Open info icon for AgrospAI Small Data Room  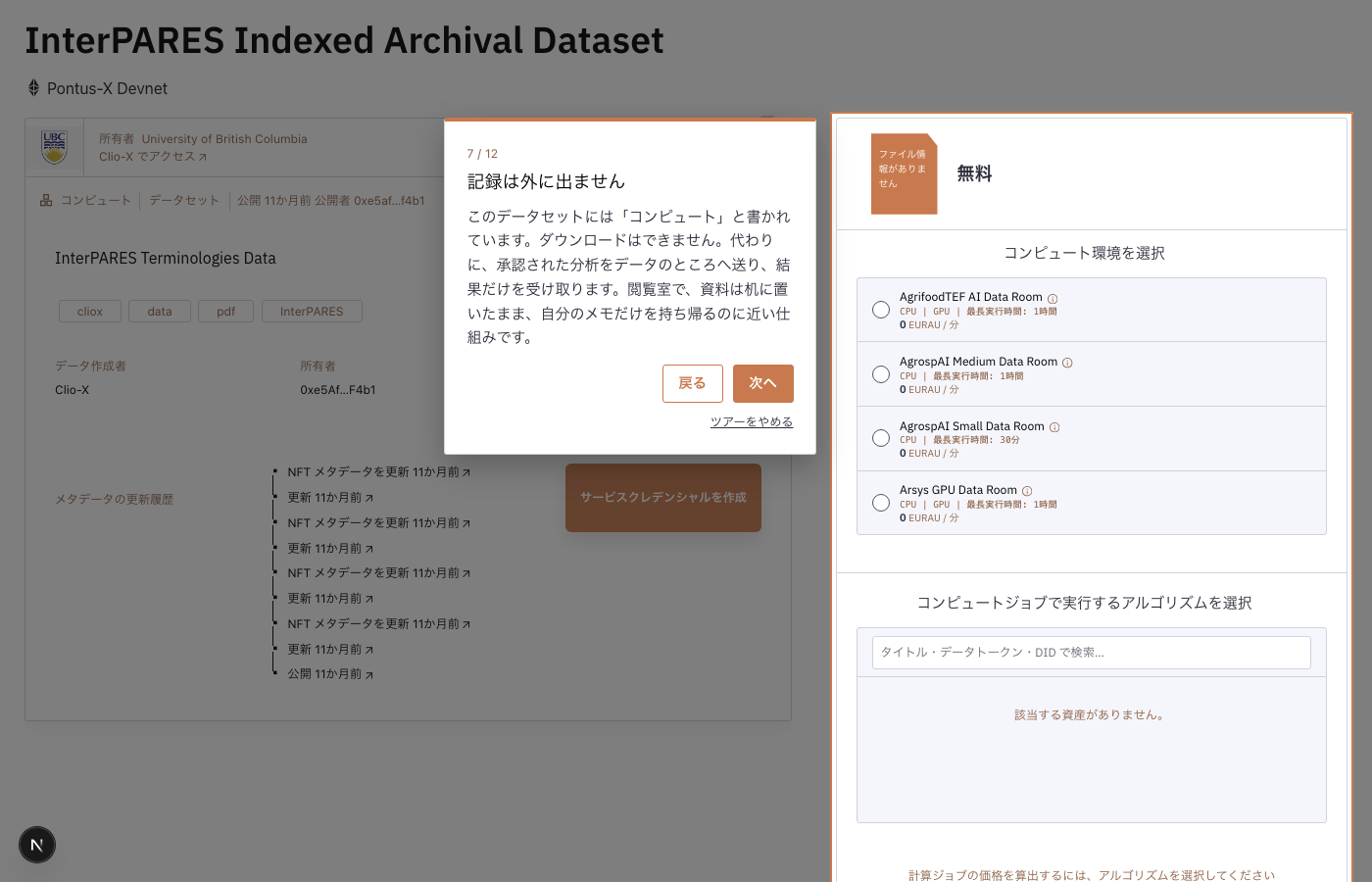pyautogui.click(x=1054, y=427)
